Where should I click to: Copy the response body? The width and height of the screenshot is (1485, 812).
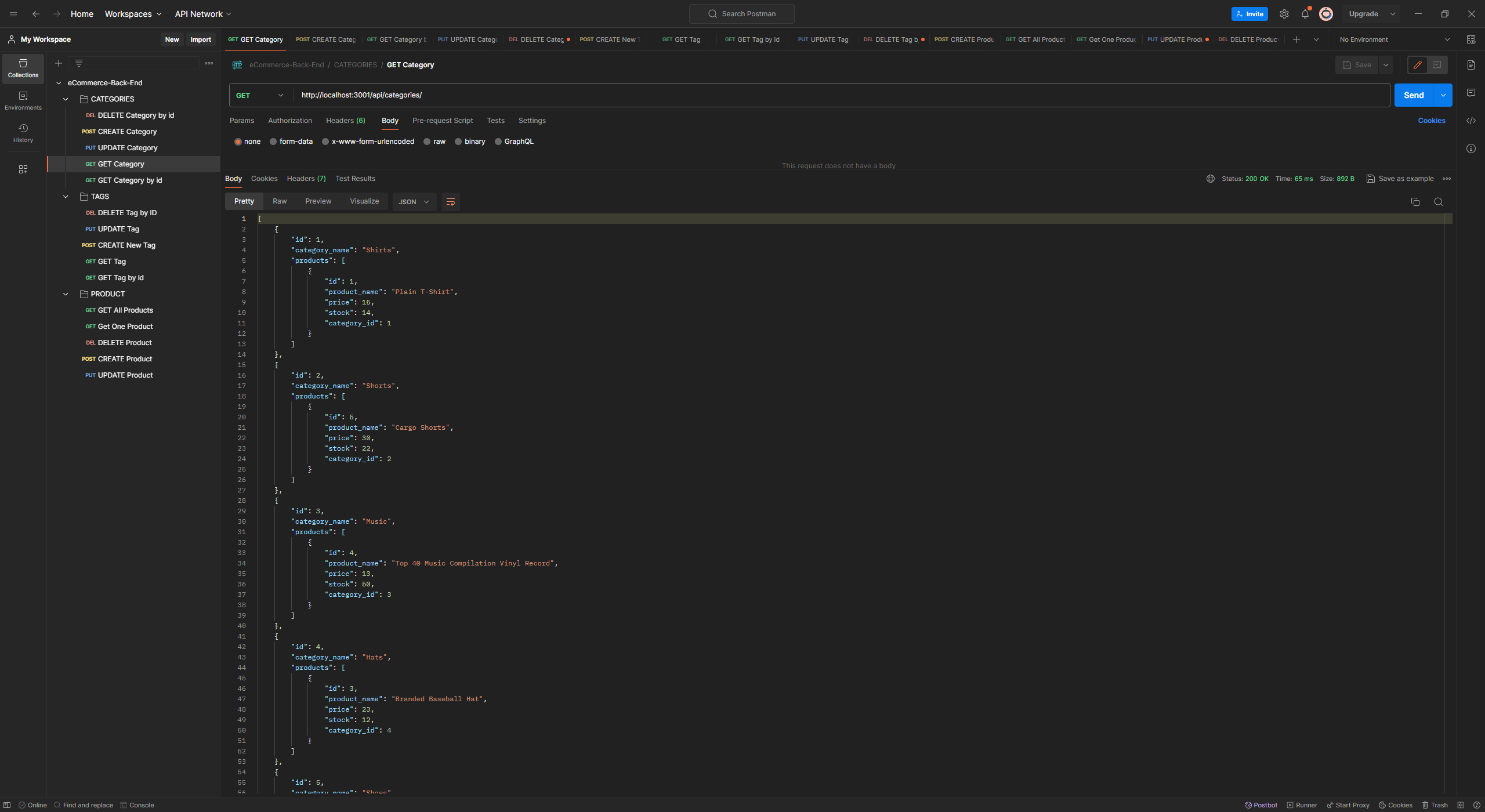(x=1415, y=202)
